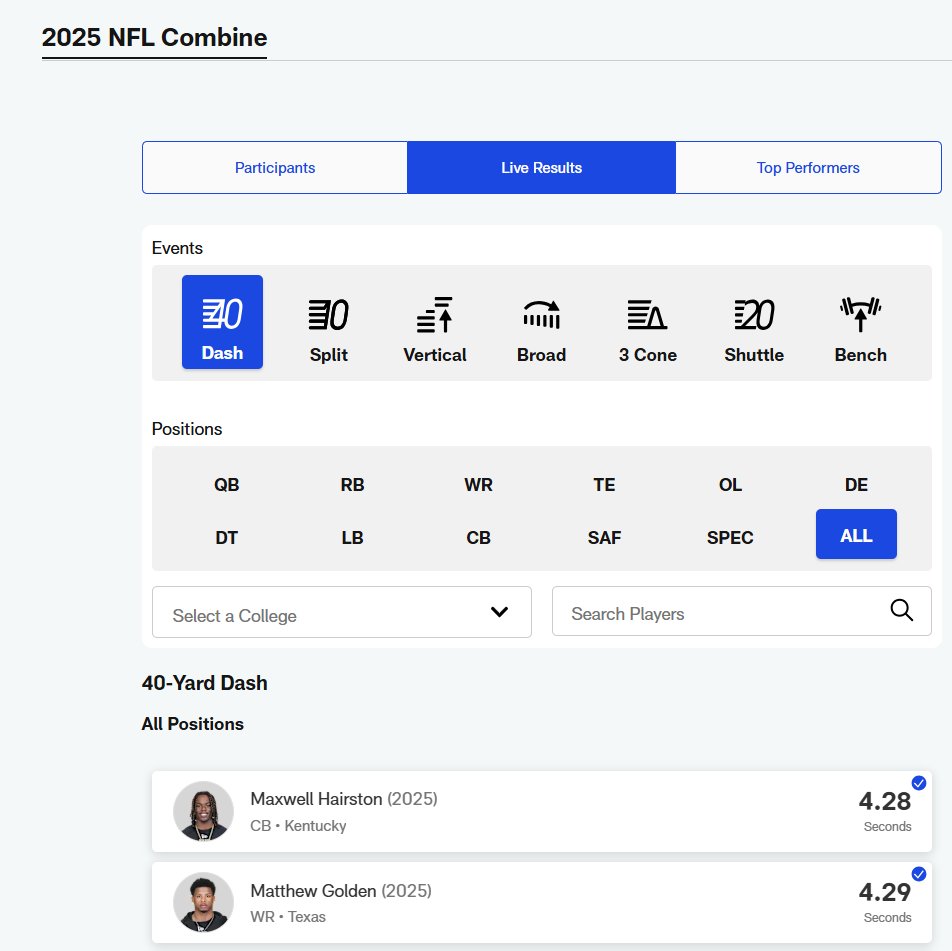The width and height of the screenshot is (952, 951).
Task: Click the college dropdown chevron arrow
Action: (499, 612)
